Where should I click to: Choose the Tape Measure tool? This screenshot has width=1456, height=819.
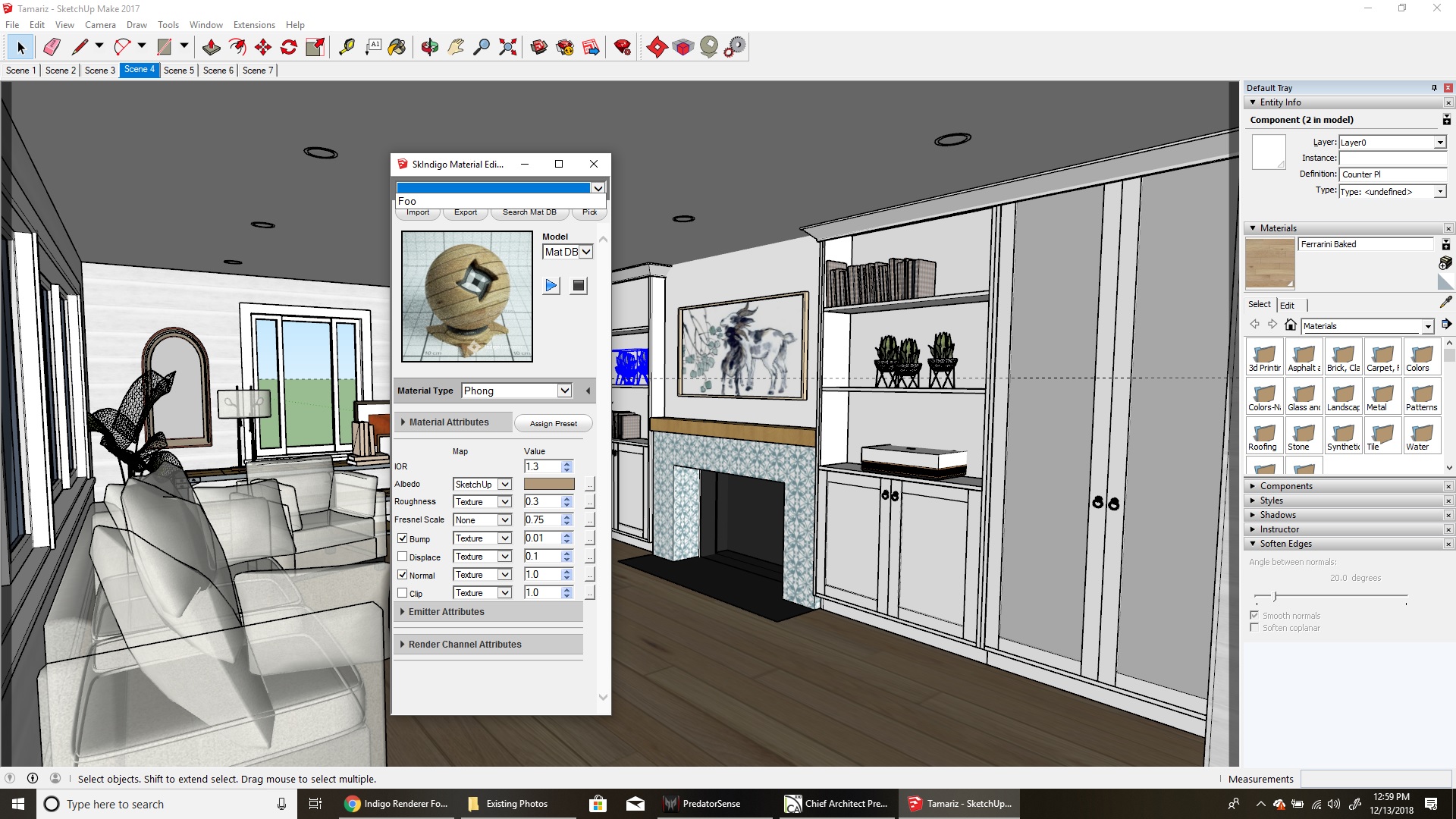[347, 47]
